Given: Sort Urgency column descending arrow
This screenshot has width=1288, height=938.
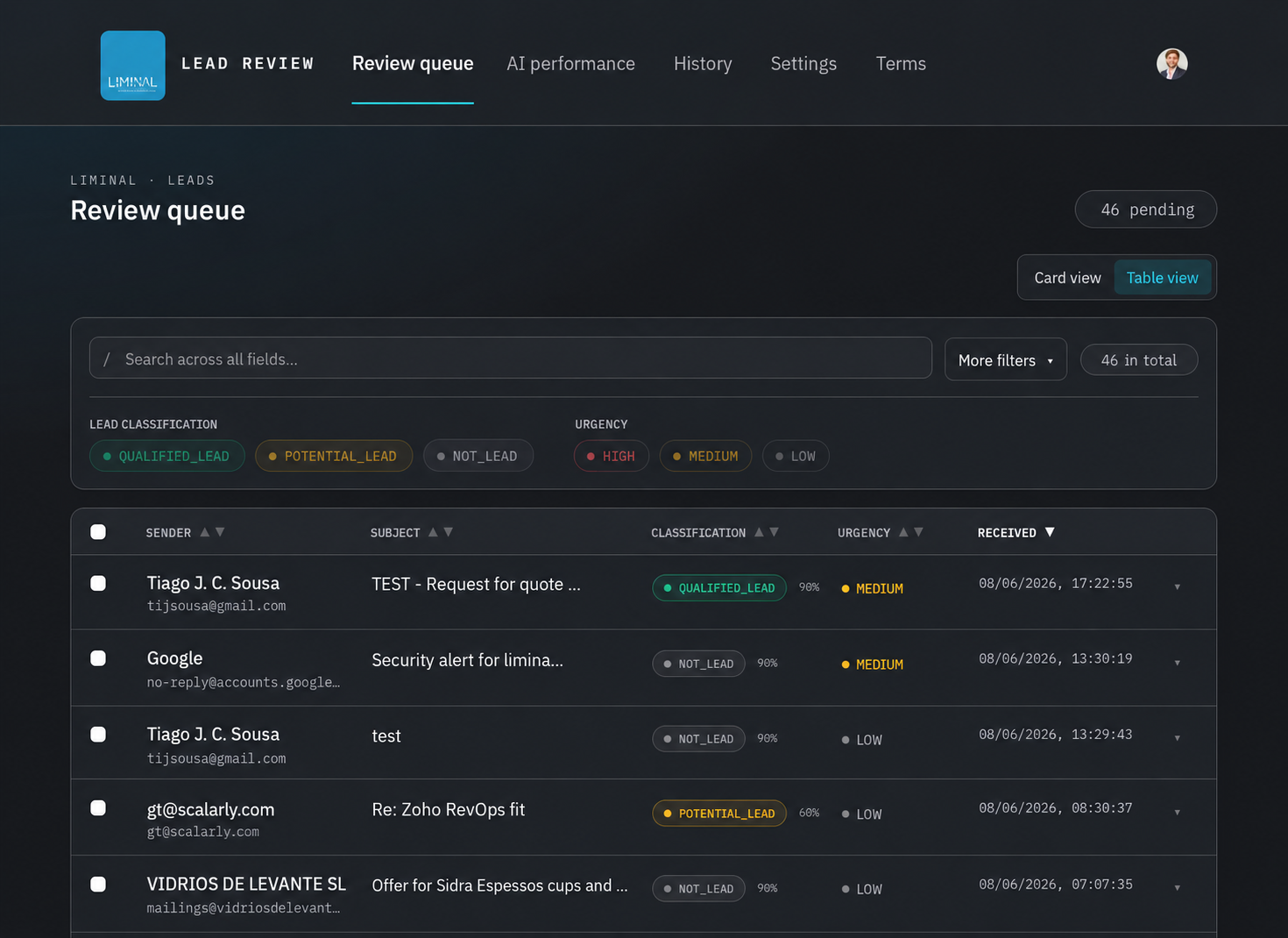Looking at the screenshot, I should click(x=918, y=532).
